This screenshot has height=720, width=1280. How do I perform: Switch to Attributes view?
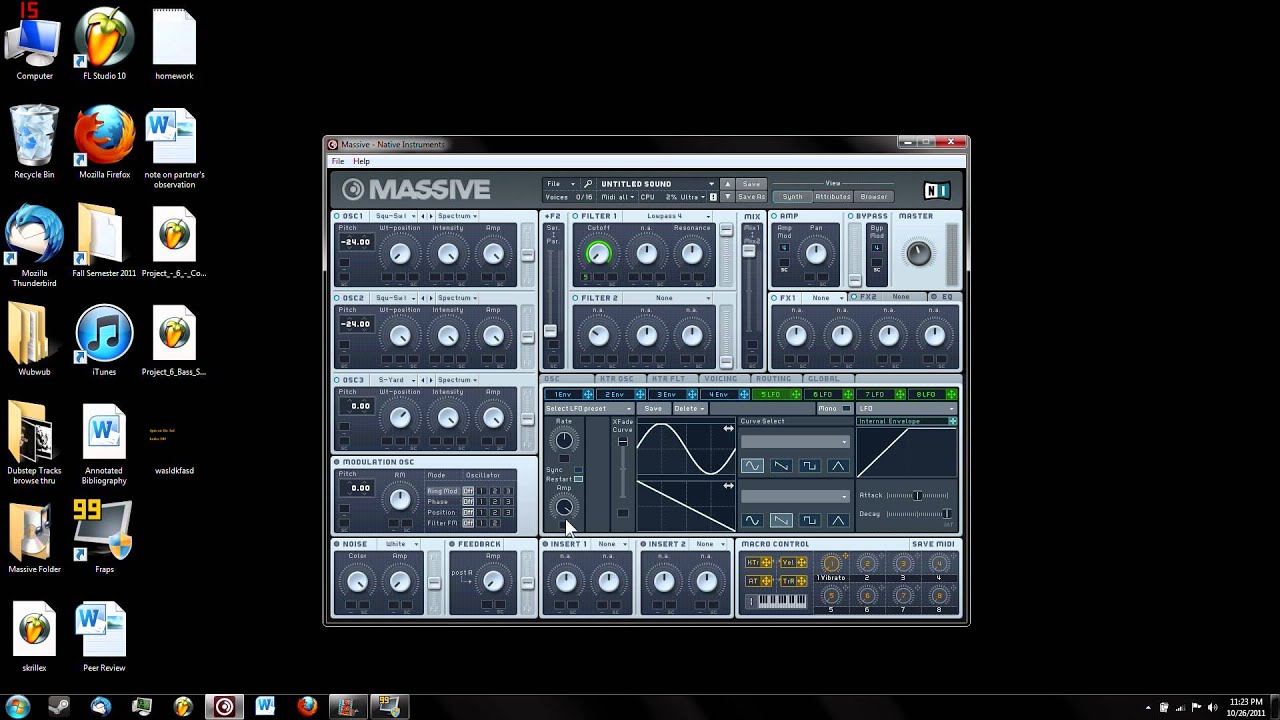[832, 197]
